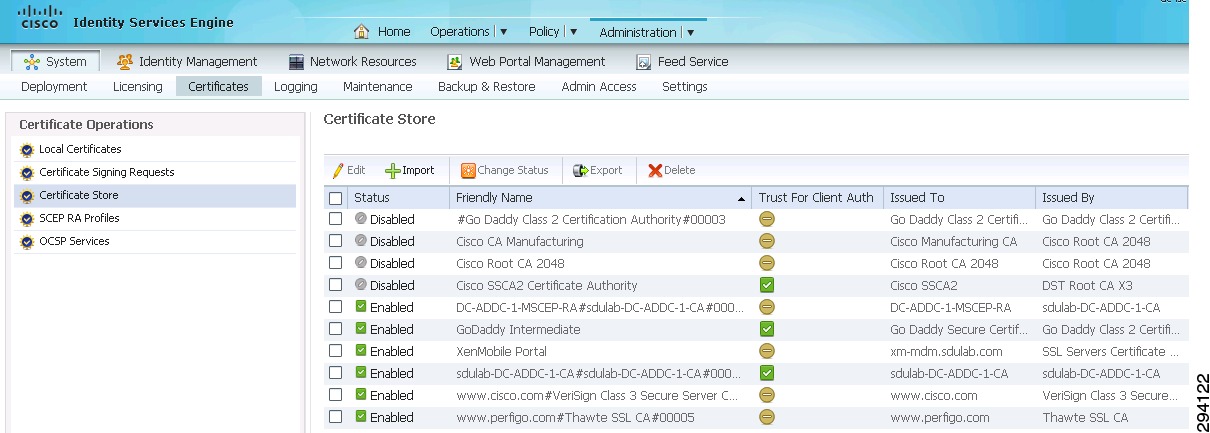Image resolution: width=1210 pixels, height=433 pixels.
Task: Click 'DST Root CA X3' cell
Action: pyautogui.click(x=1085, y=286)
